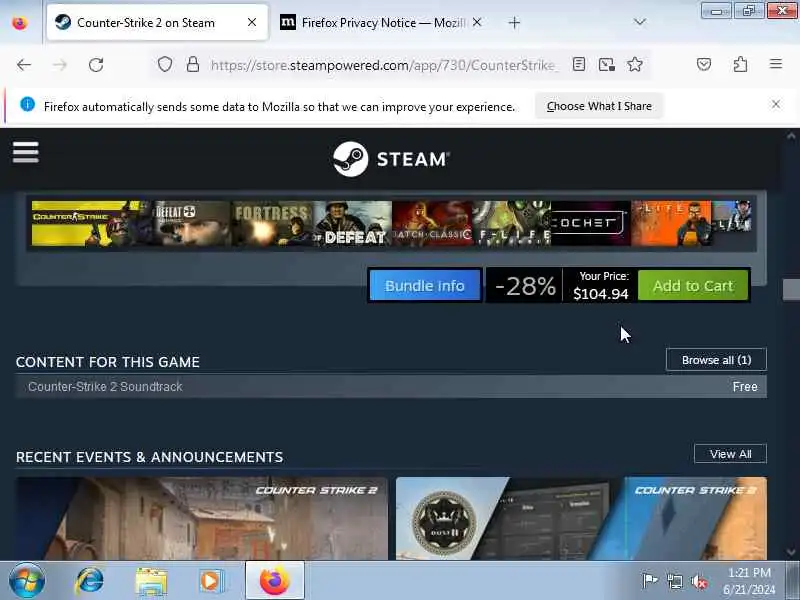
Task: Open Firefox extensions menu
Action: pyautogui.click(x=740, y=64)
